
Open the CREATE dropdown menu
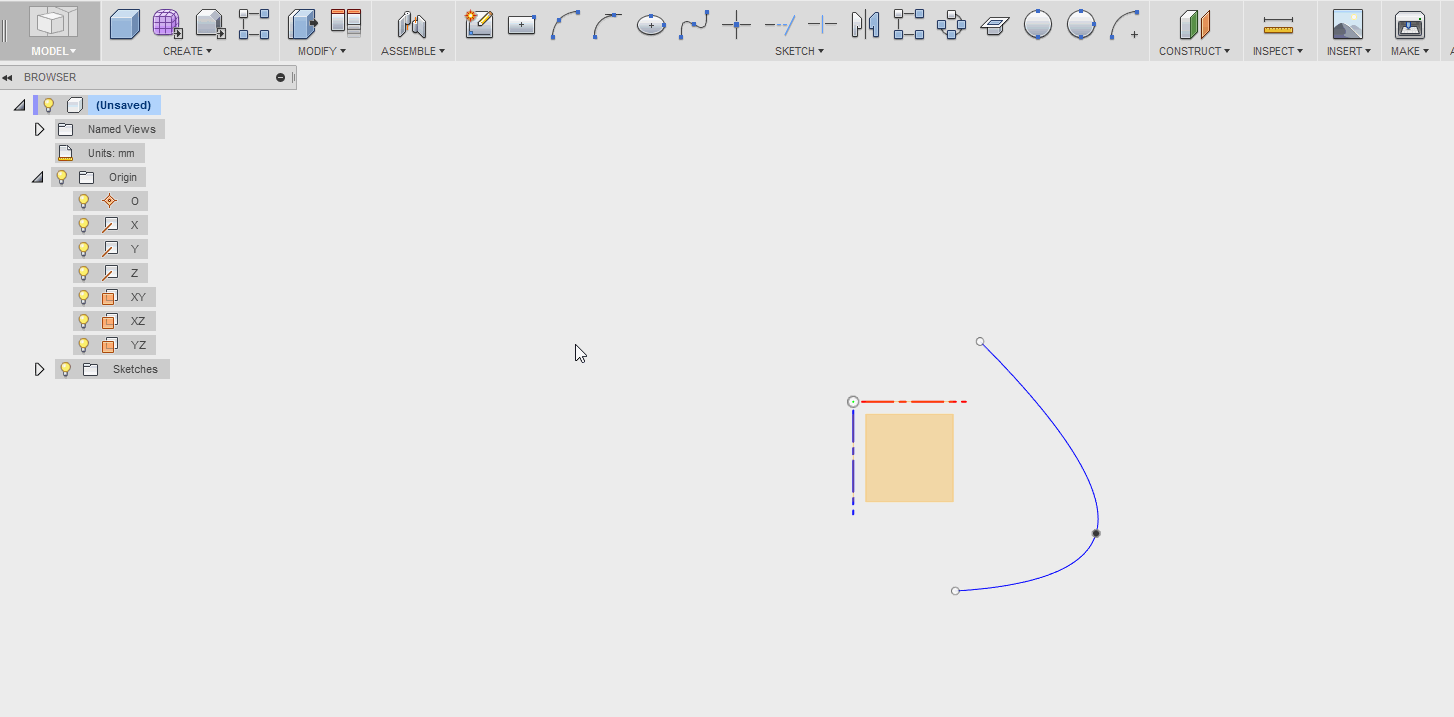tap(187, 51)
